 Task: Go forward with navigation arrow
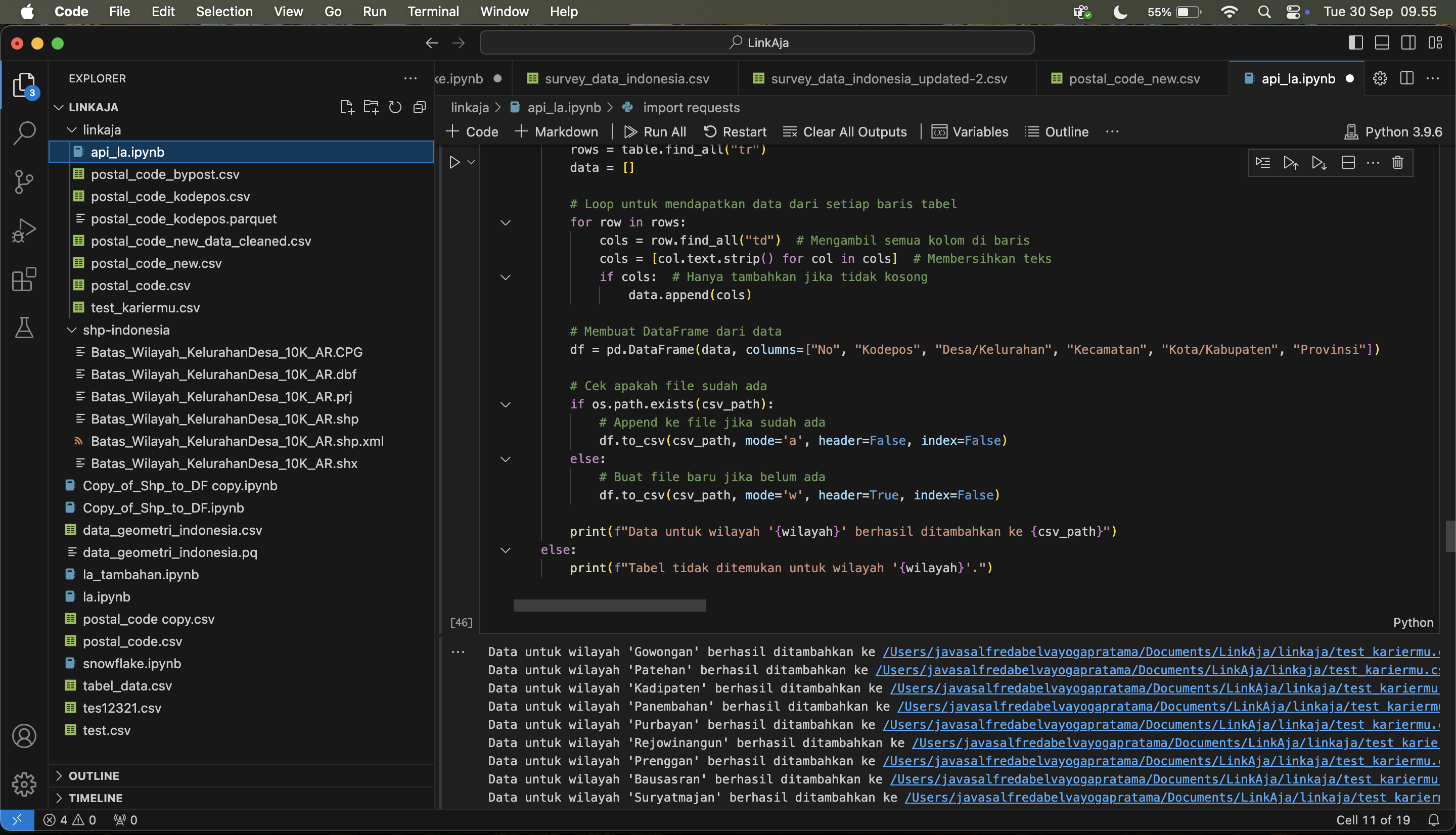tap(458, 43)
